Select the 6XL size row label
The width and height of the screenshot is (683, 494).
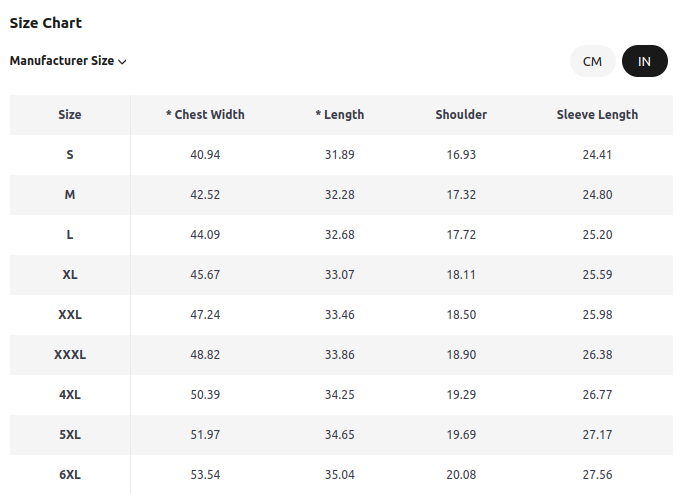(70, 474)
